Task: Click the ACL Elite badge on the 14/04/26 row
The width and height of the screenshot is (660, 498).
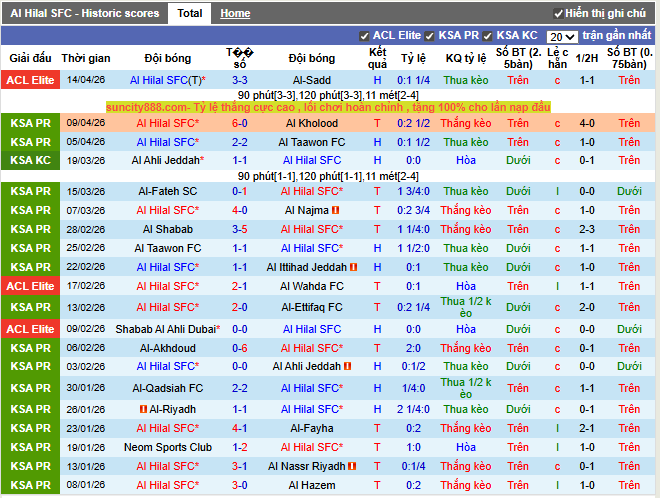Action: pos(30,80)
